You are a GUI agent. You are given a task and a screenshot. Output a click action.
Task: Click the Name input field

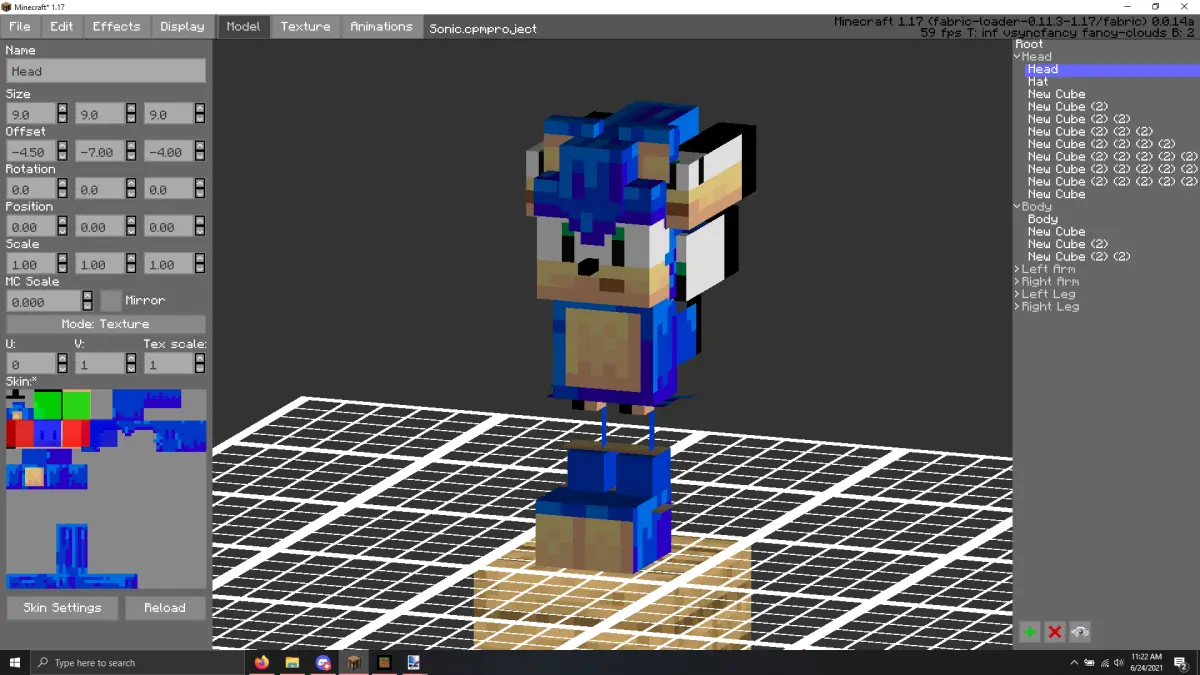tap(106, 71)
